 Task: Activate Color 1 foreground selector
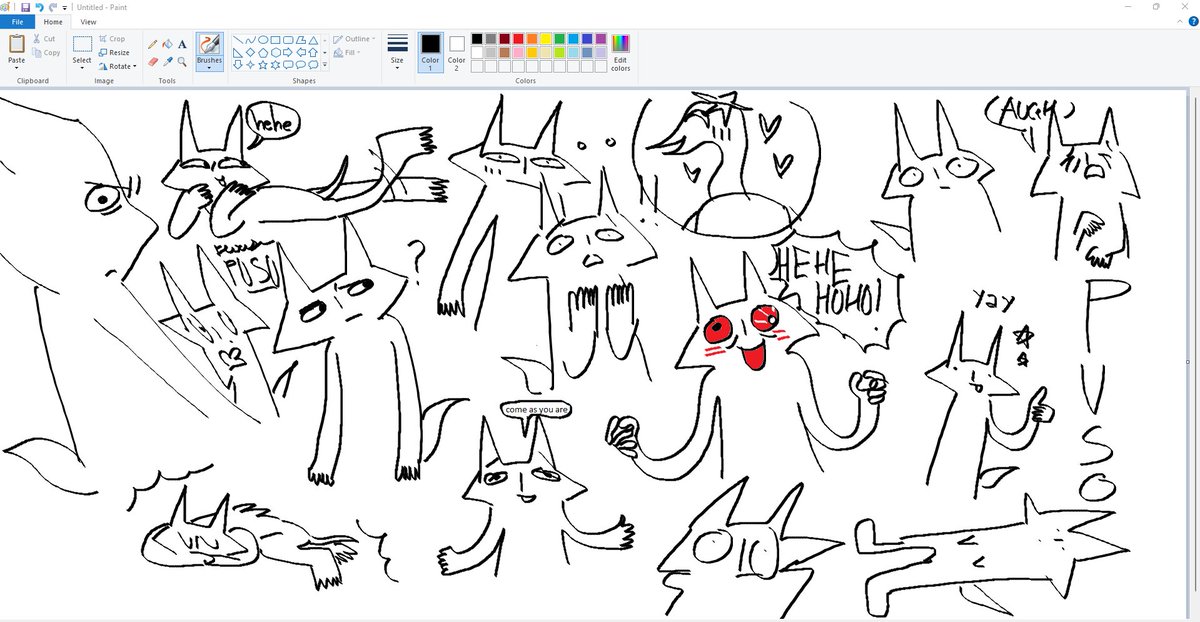(x=431, y=52)
